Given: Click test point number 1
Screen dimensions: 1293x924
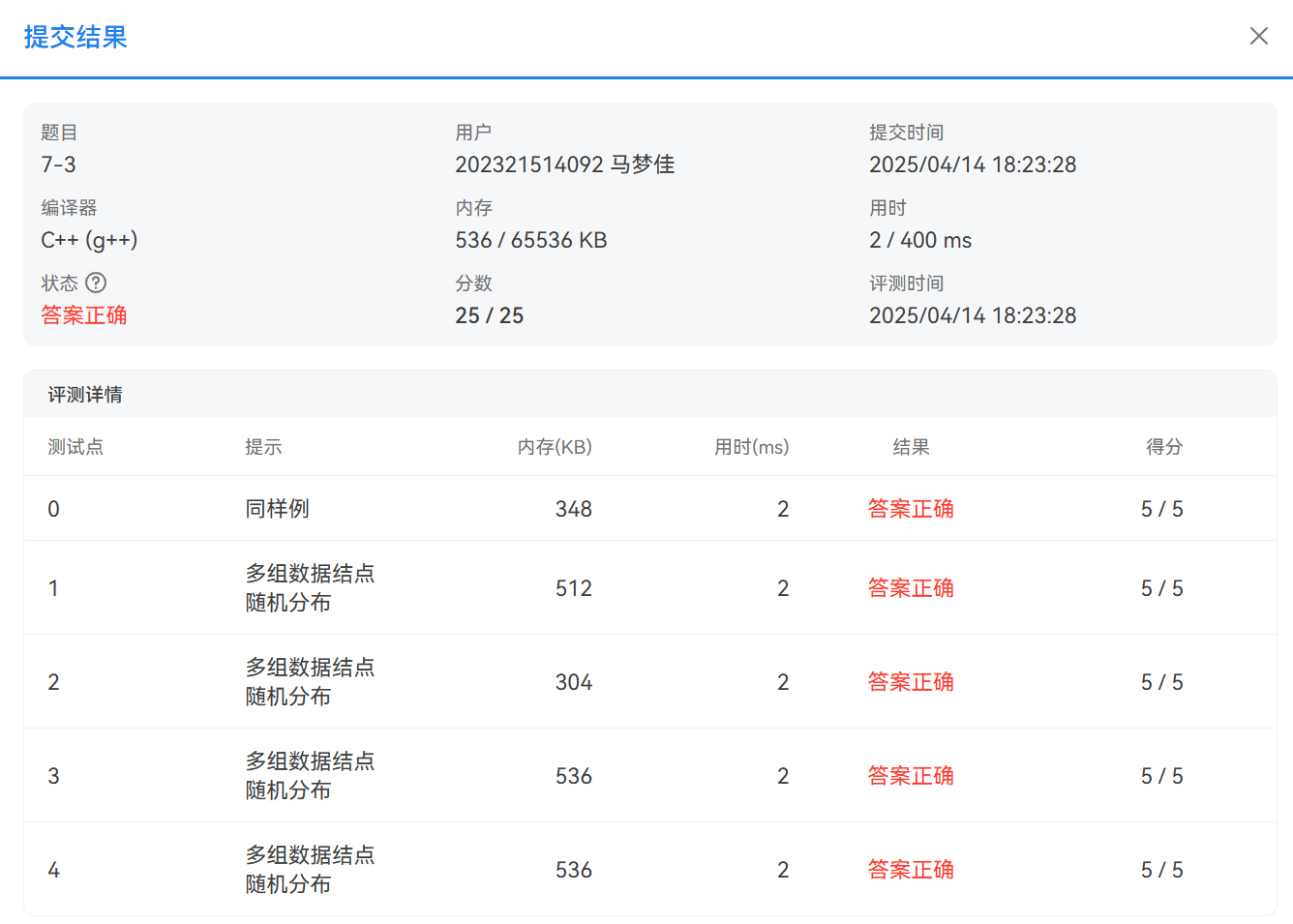Looking at the screenshot, I should coord(54,588).
